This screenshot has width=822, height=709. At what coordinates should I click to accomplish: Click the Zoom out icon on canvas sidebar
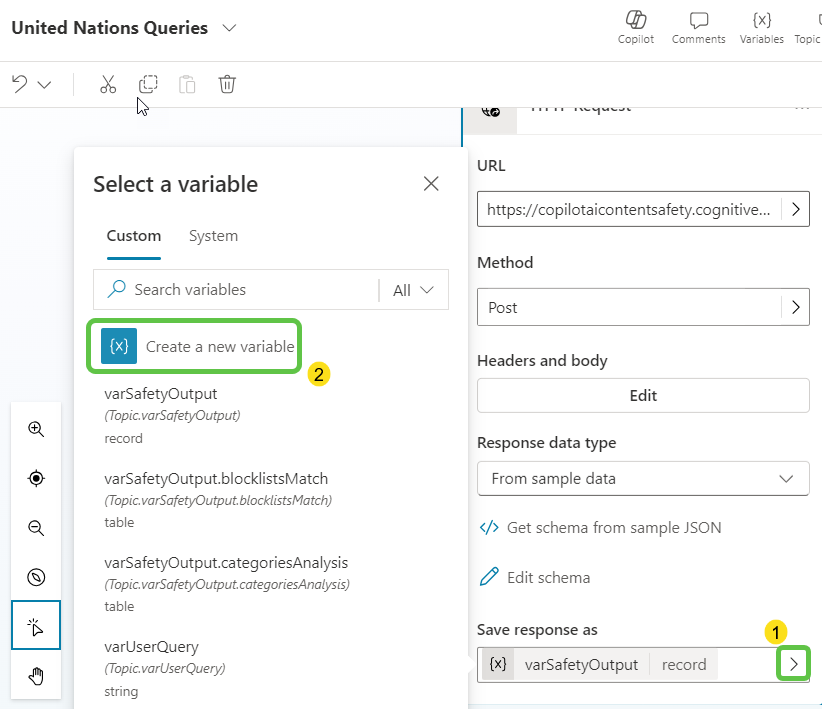[36, 527]
